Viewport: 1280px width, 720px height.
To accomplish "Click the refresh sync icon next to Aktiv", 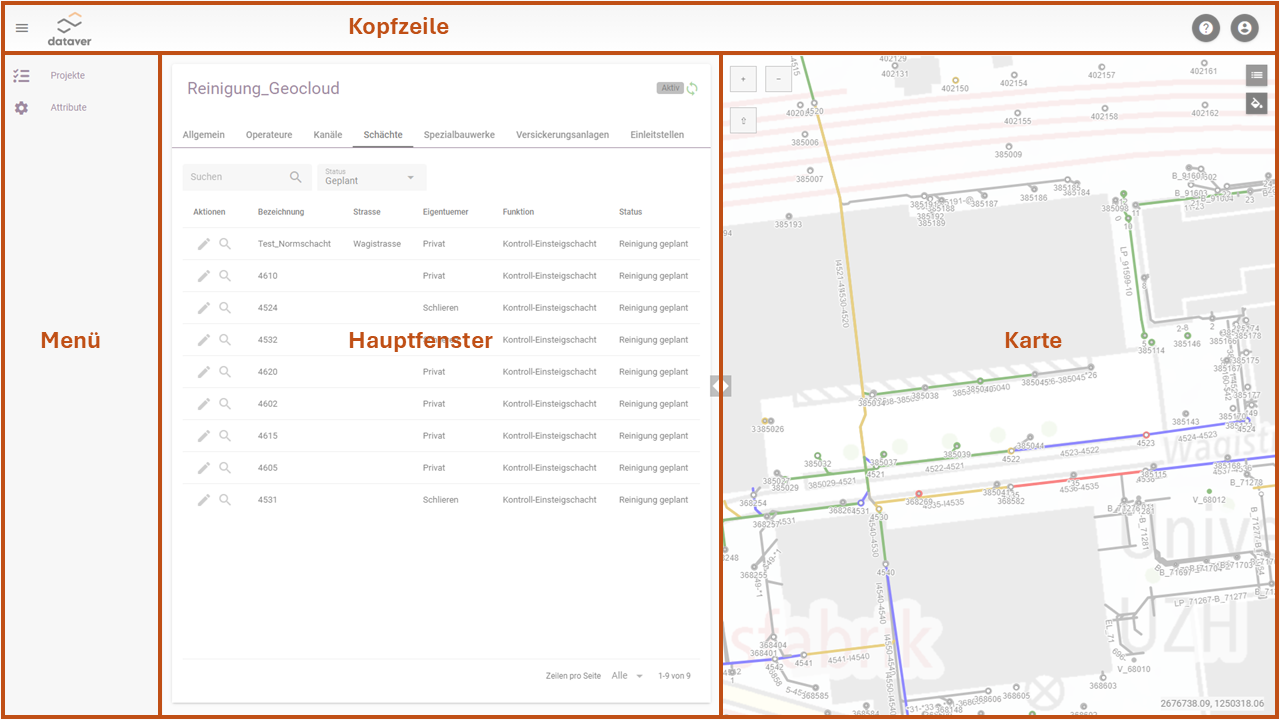I will click(692, 88).
